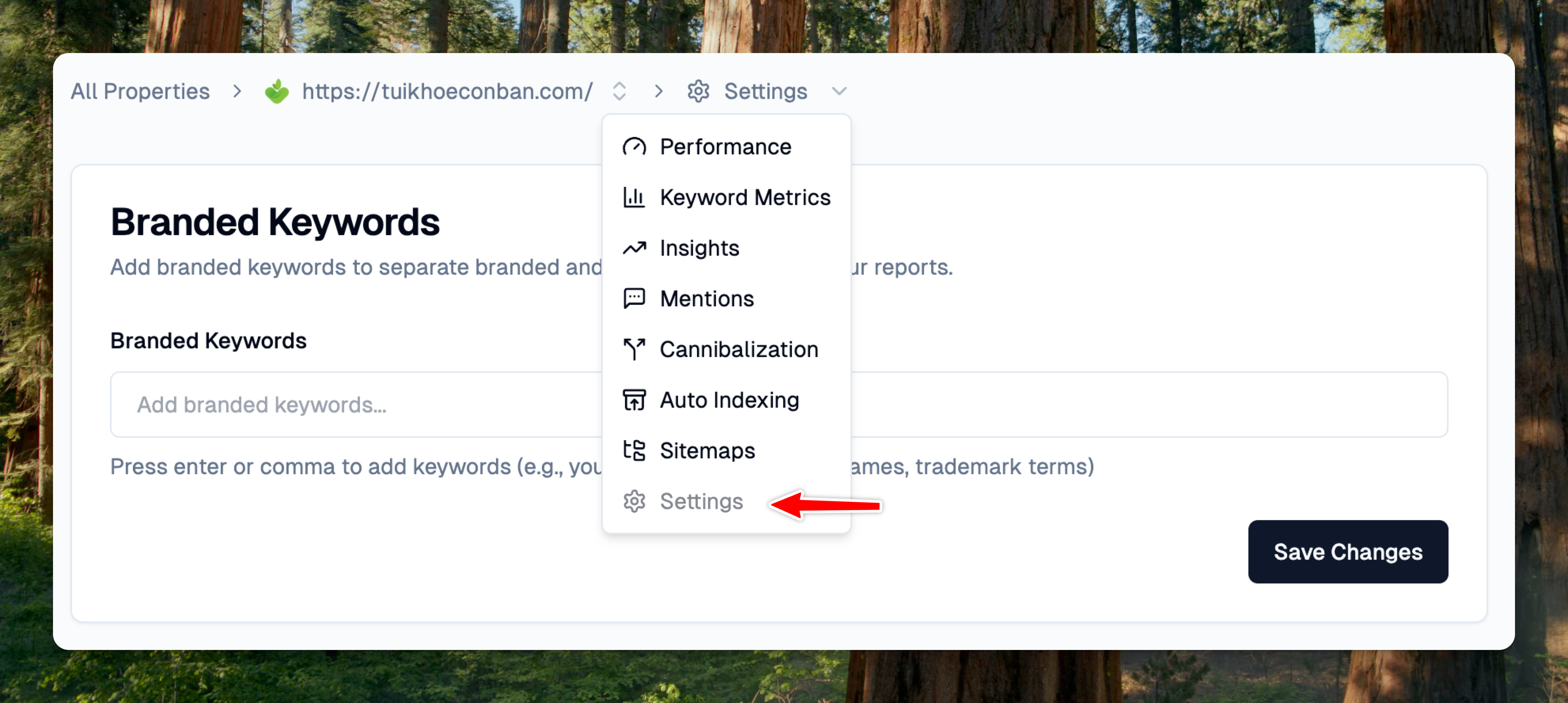Screen dimensions: 1568x703
Task: Click the Keyword Metrics bar chart icon
Action: 634,198
